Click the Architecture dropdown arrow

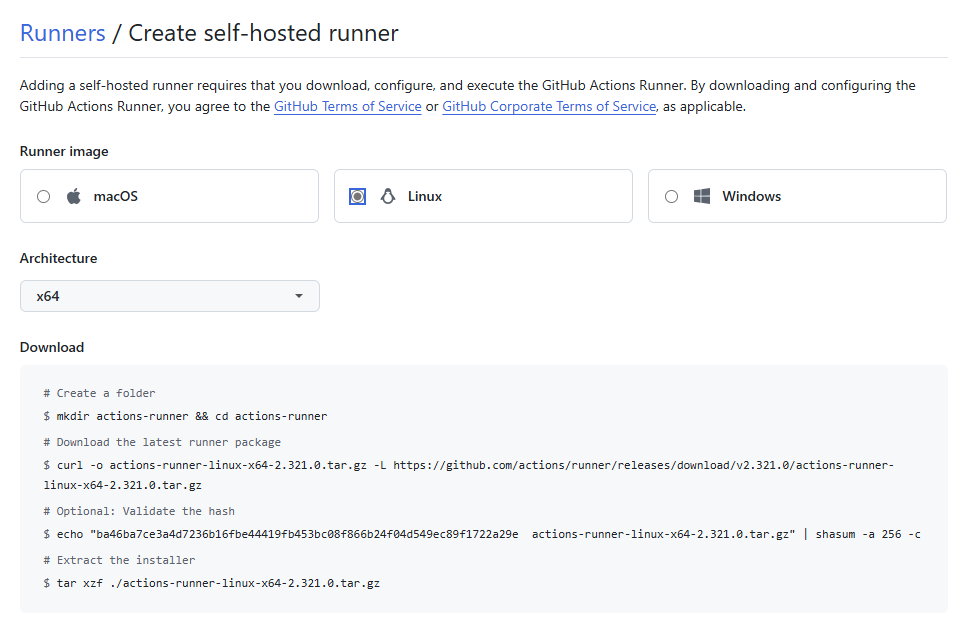point(299,296)
